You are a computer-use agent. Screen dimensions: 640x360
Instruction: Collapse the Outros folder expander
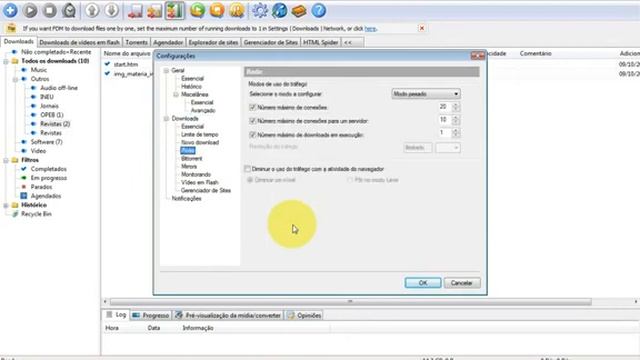coord(15,79)
